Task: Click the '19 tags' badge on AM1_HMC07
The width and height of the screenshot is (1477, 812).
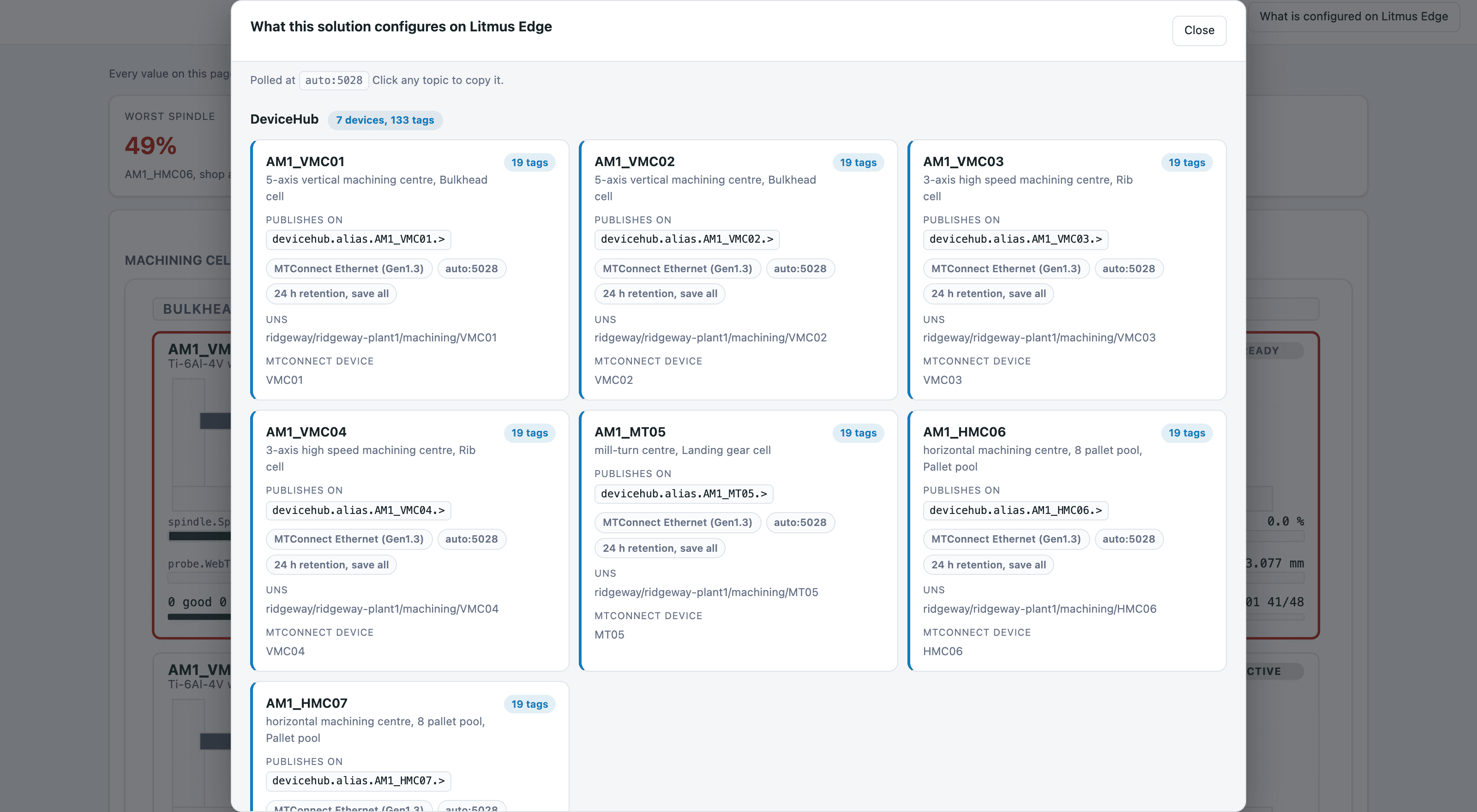Action: [x=529, y=704]
